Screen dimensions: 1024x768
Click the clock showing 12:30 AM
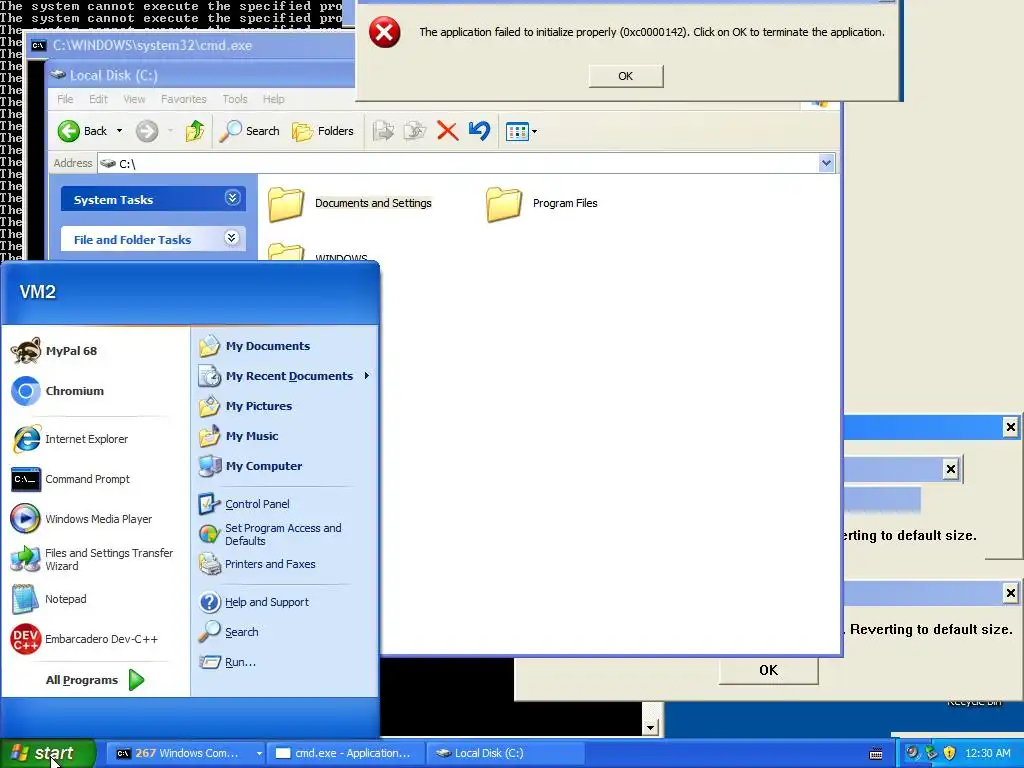point(987,754)
